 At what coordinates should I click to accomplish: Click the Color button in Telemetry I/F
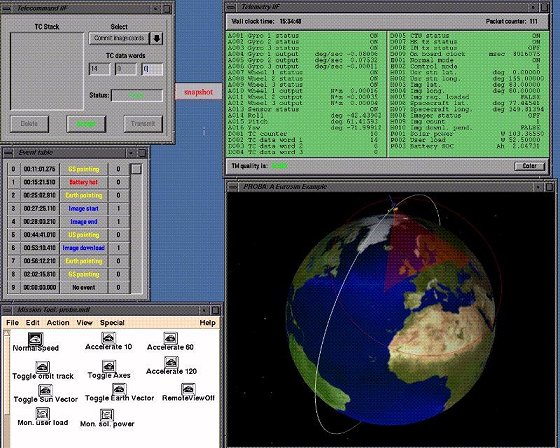(x=530, y=166)
